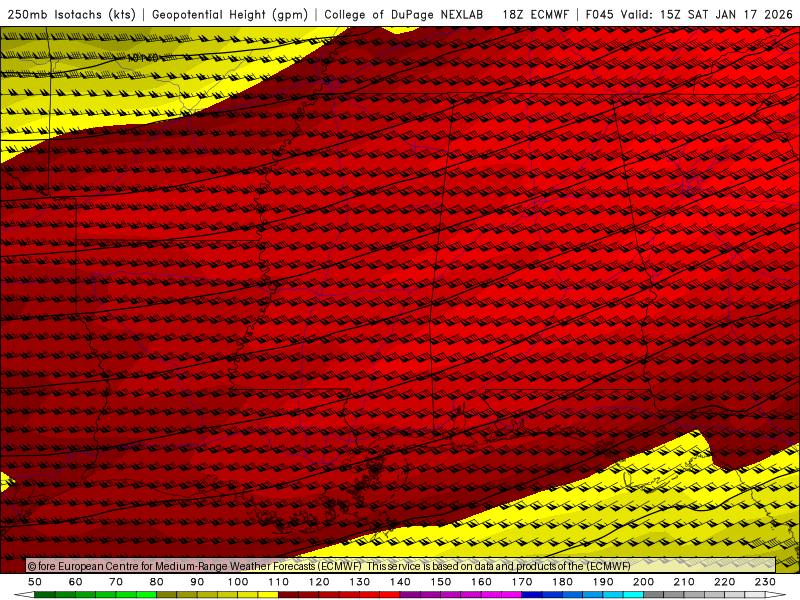
Task: Click the 190 label on the legend
Action: point(603,582)
